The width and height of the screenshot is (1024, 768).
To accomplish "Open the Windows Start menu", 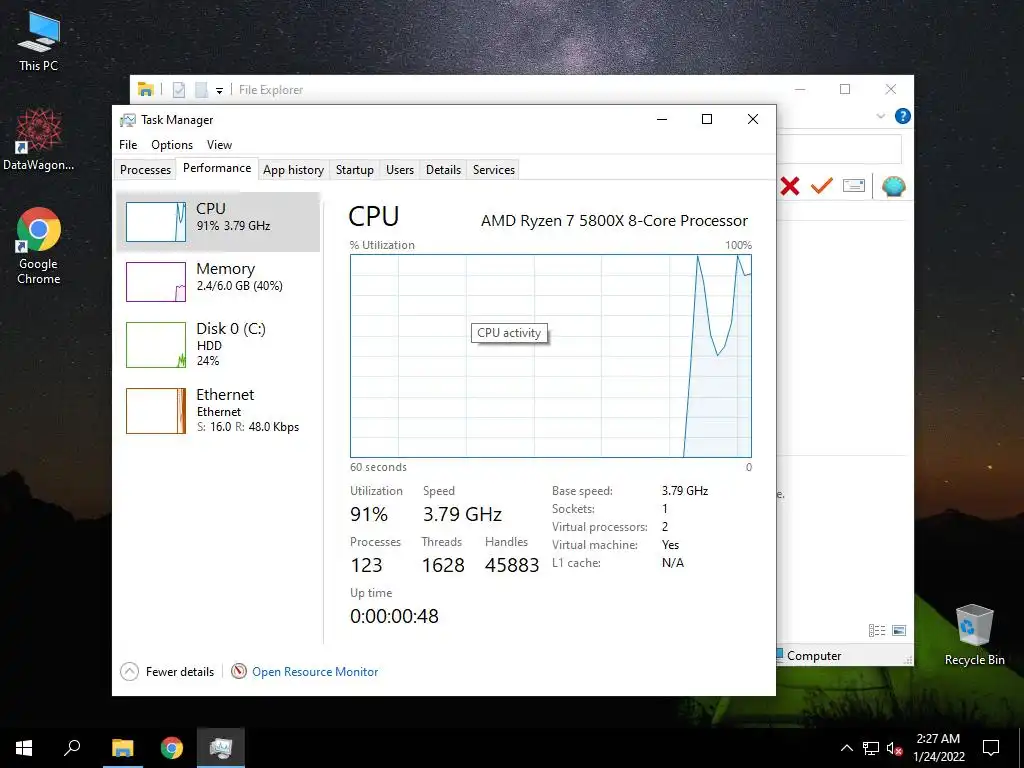I will [24, 748].
